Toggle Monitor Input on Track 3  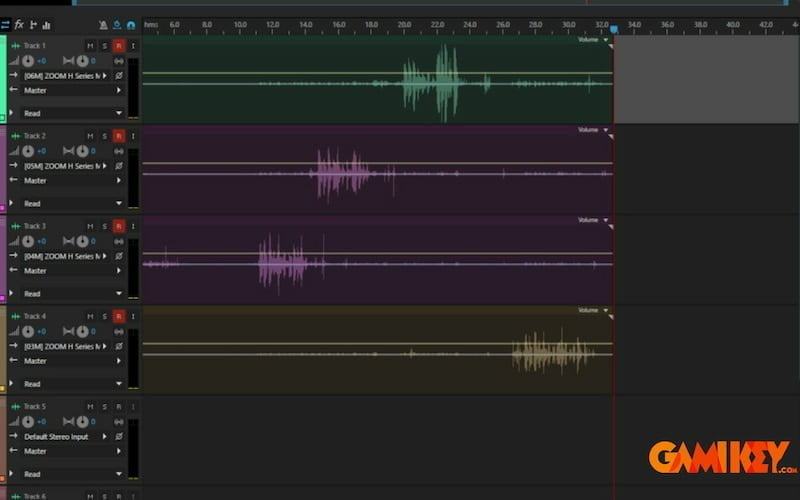133,226
